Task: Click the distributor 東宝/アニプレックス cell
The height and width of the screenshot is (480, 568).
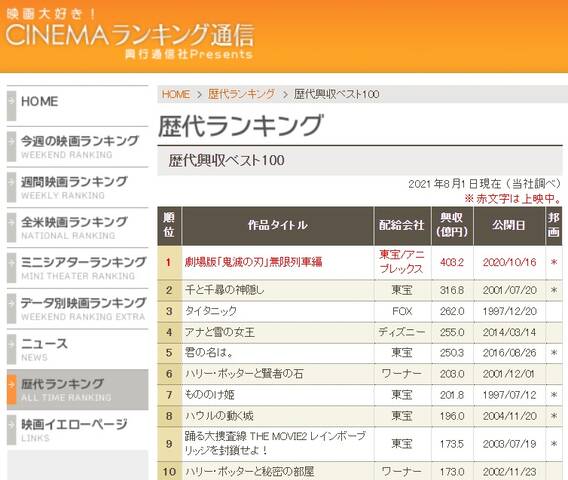Action: [x=402, y=262]
